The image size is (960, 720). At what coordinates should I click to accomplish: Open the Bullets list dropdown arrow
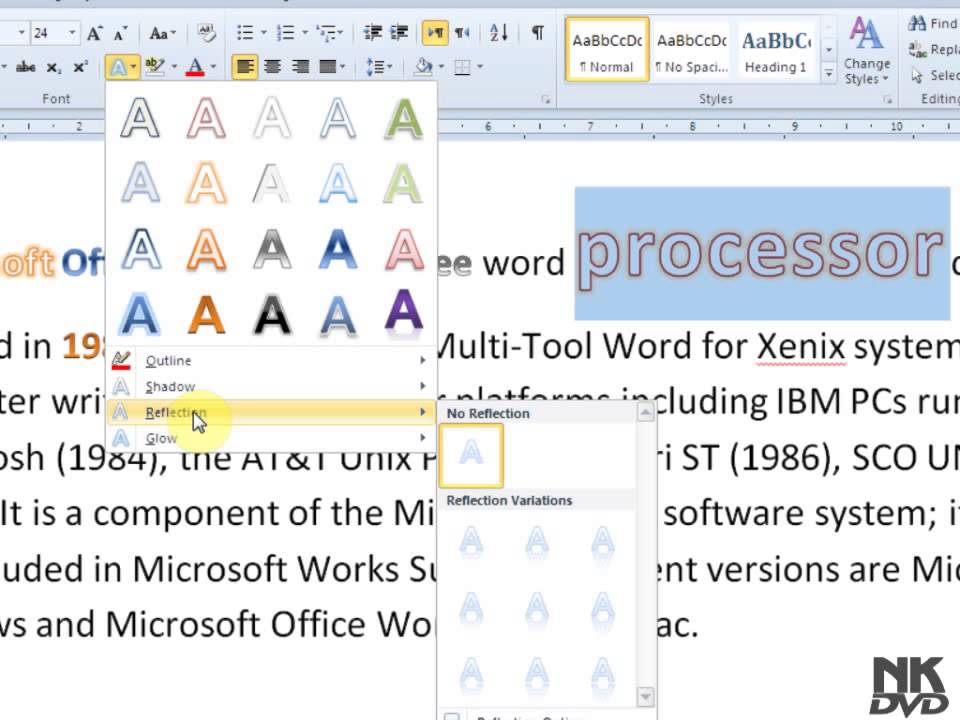(x=264, y=32)
